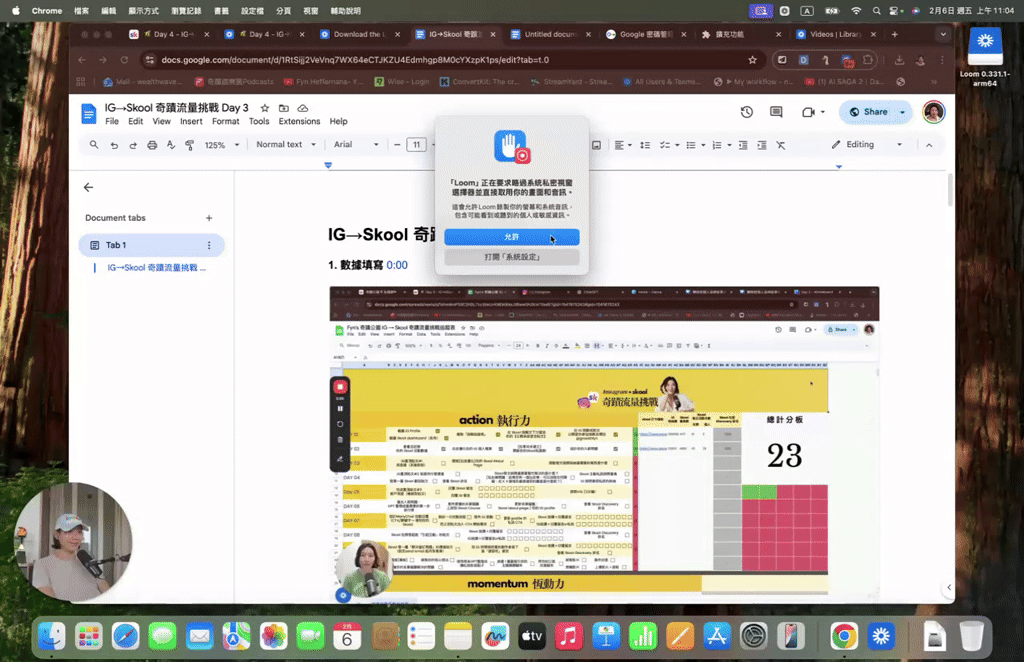Click the Meet video call icon

(x=808, y=112)
